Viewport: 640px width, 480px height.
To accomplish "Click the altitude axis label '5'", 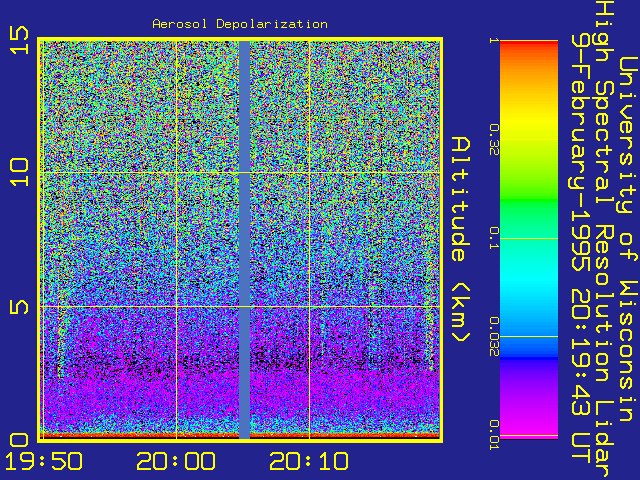I will tap(20, 307).
